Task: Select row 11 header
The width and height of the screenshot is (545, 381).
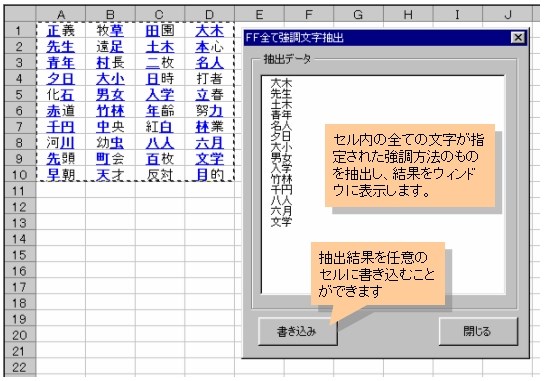Action: pos(19,191)
